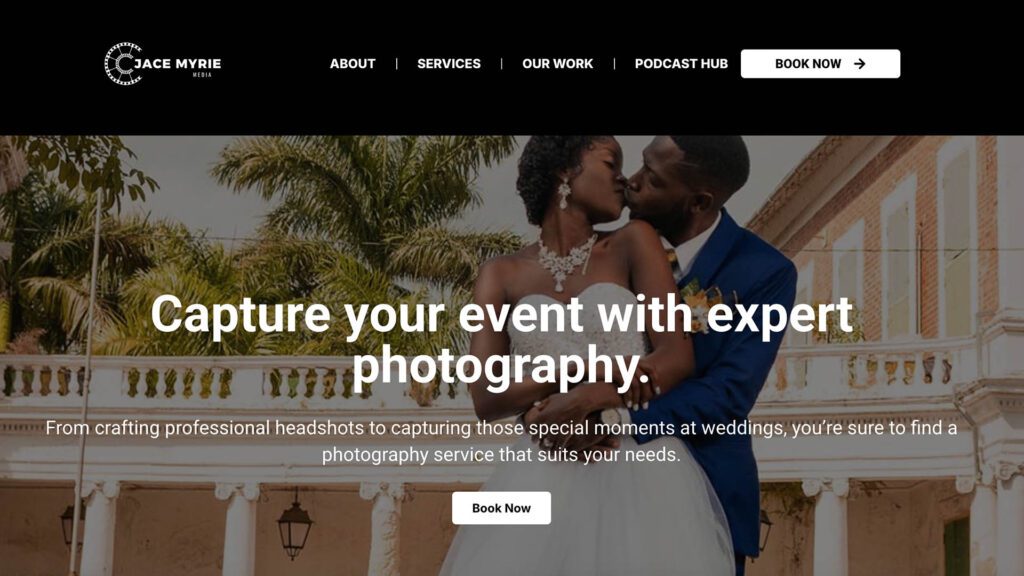This screenshot has width=1024, height=576.
Task: Click the bride's dangling earring in photo
Action: coord(564,195)
